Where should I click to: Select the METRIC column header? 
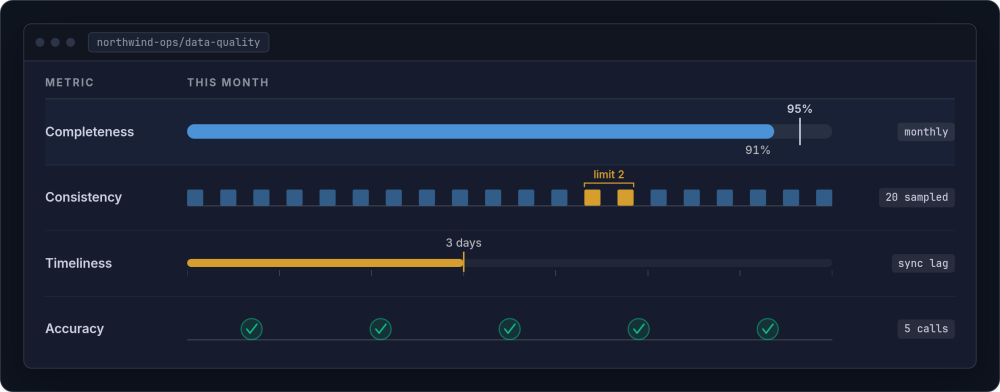(x=70, y=83)
